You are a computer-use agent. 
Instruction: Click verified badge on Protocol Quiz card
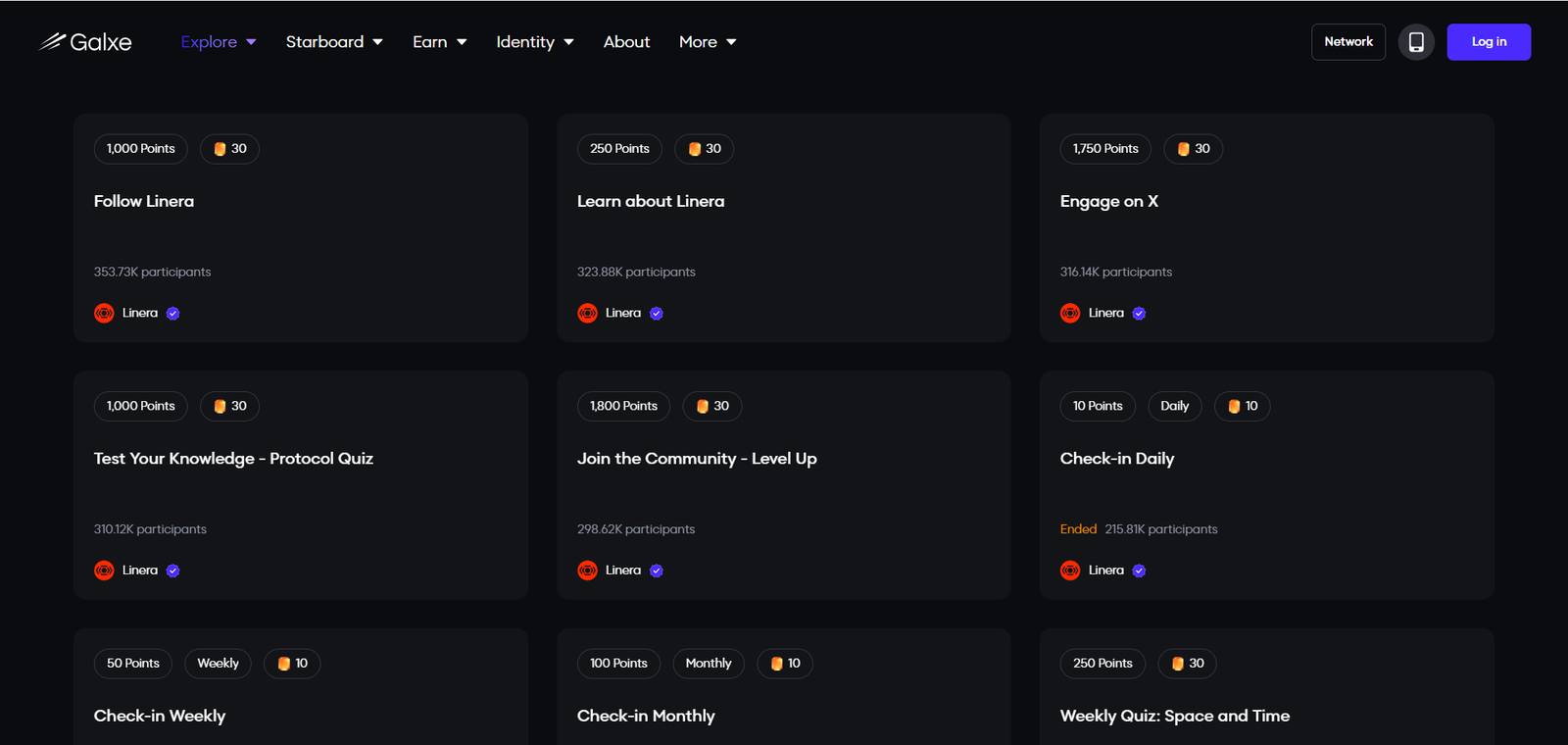173,571
